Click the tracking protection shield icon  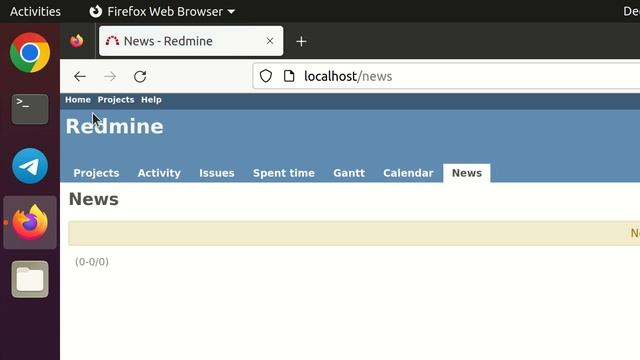point(266,76)
